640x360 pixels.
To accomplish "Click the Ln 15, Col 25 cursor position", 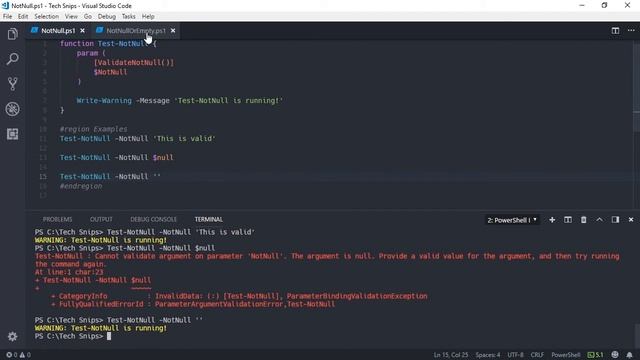I will coord(451,355).
